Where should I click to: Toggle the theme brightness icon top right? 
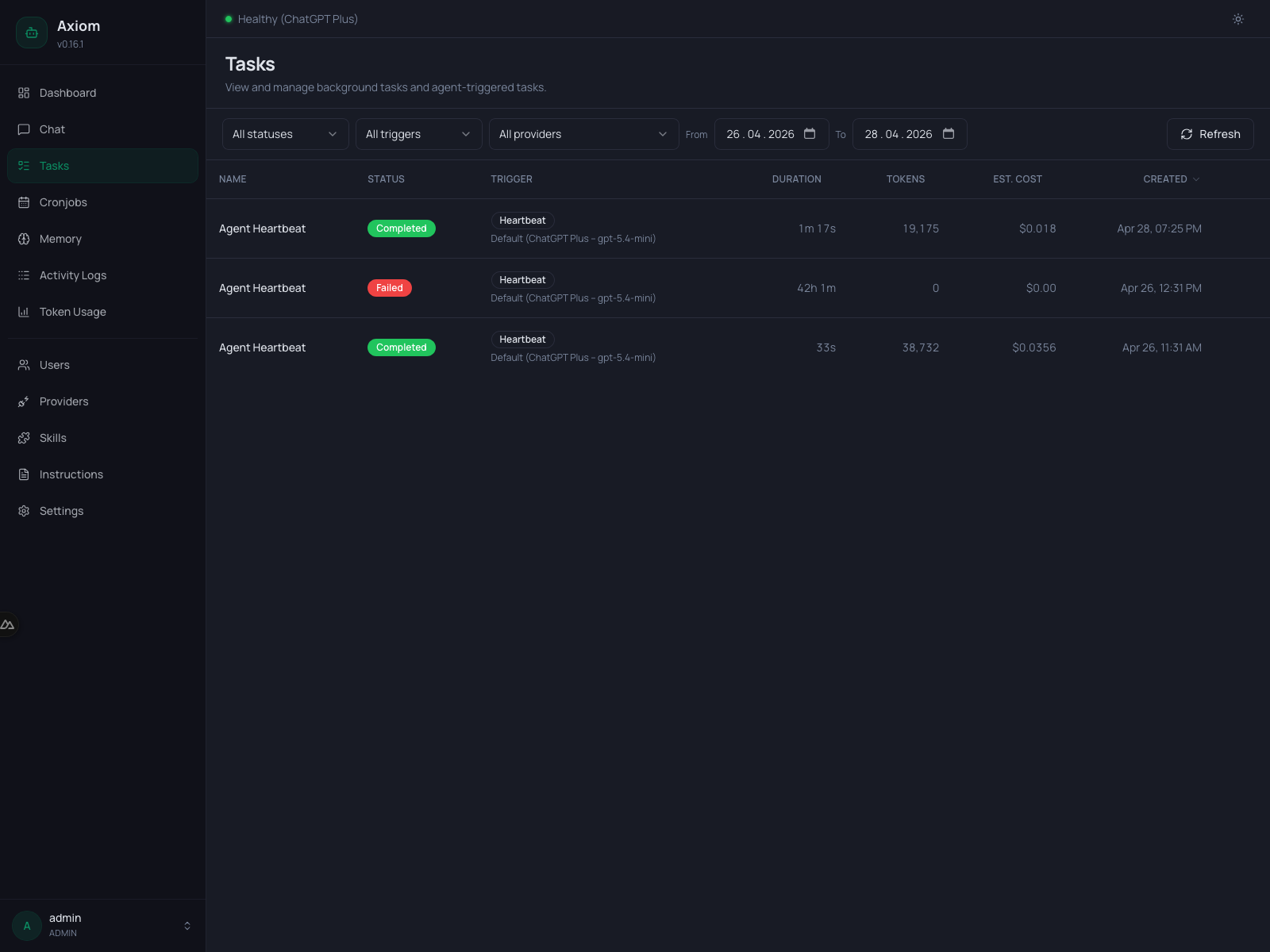coord(1237,19)
